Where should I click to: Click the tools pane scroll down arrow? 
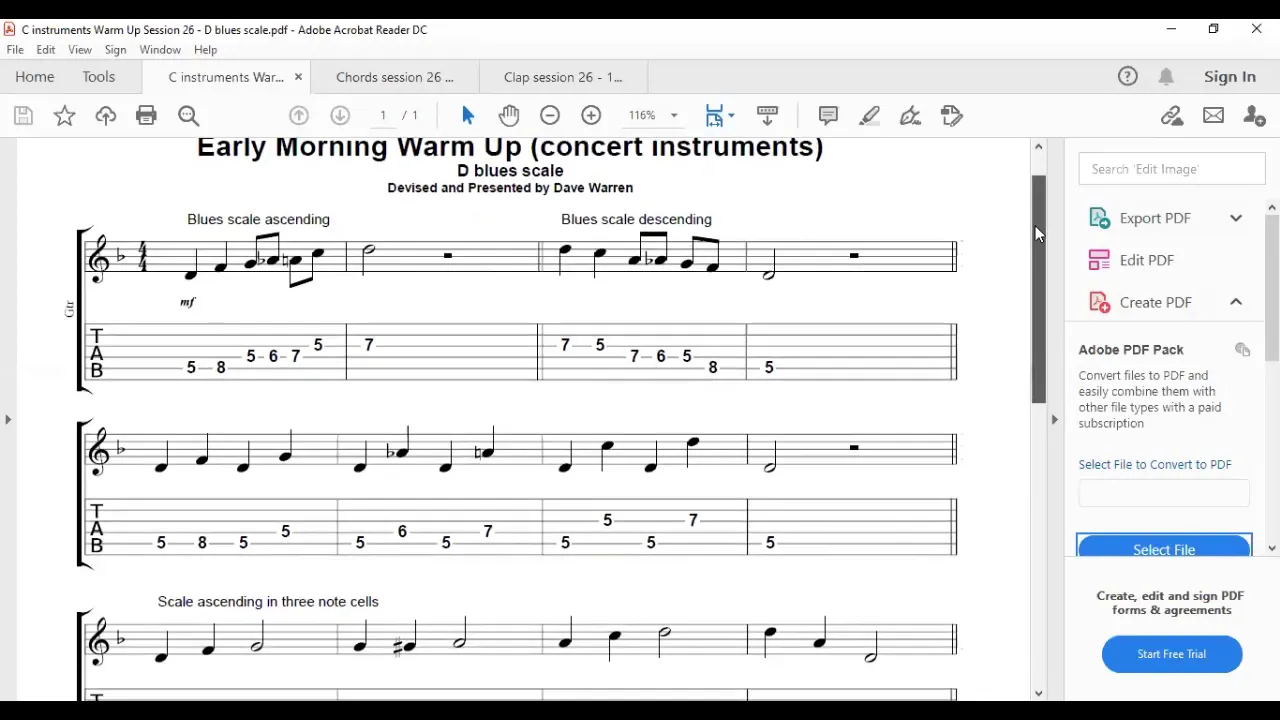1272,548
